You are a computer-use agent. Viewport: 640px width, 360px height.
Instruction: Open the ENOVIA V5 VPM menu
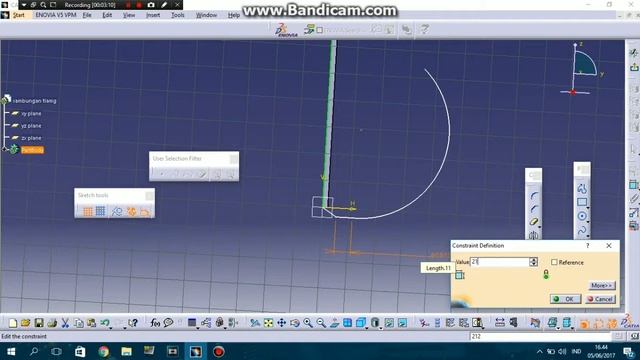(56, 15)
